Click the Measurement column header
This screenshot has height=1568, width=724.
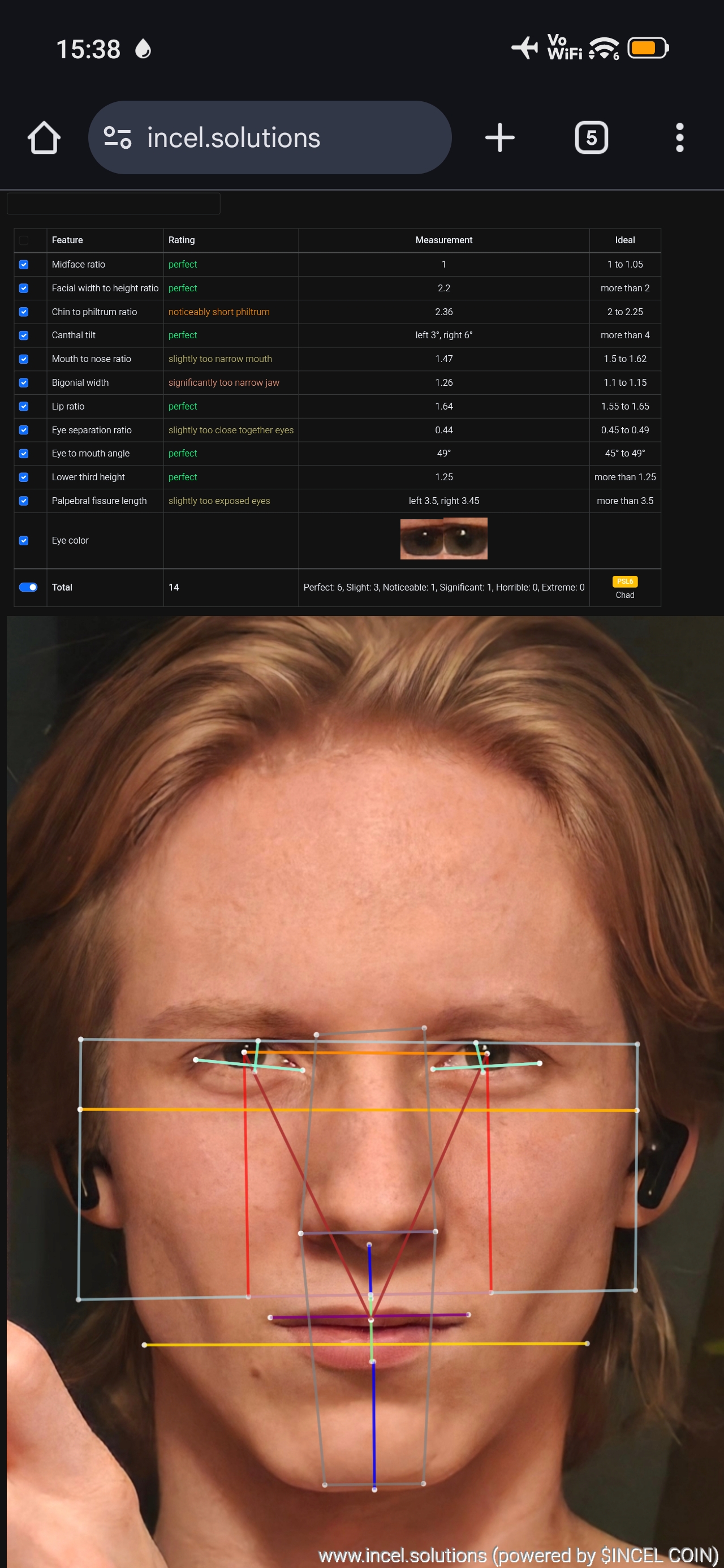click(x=443, y=240)
